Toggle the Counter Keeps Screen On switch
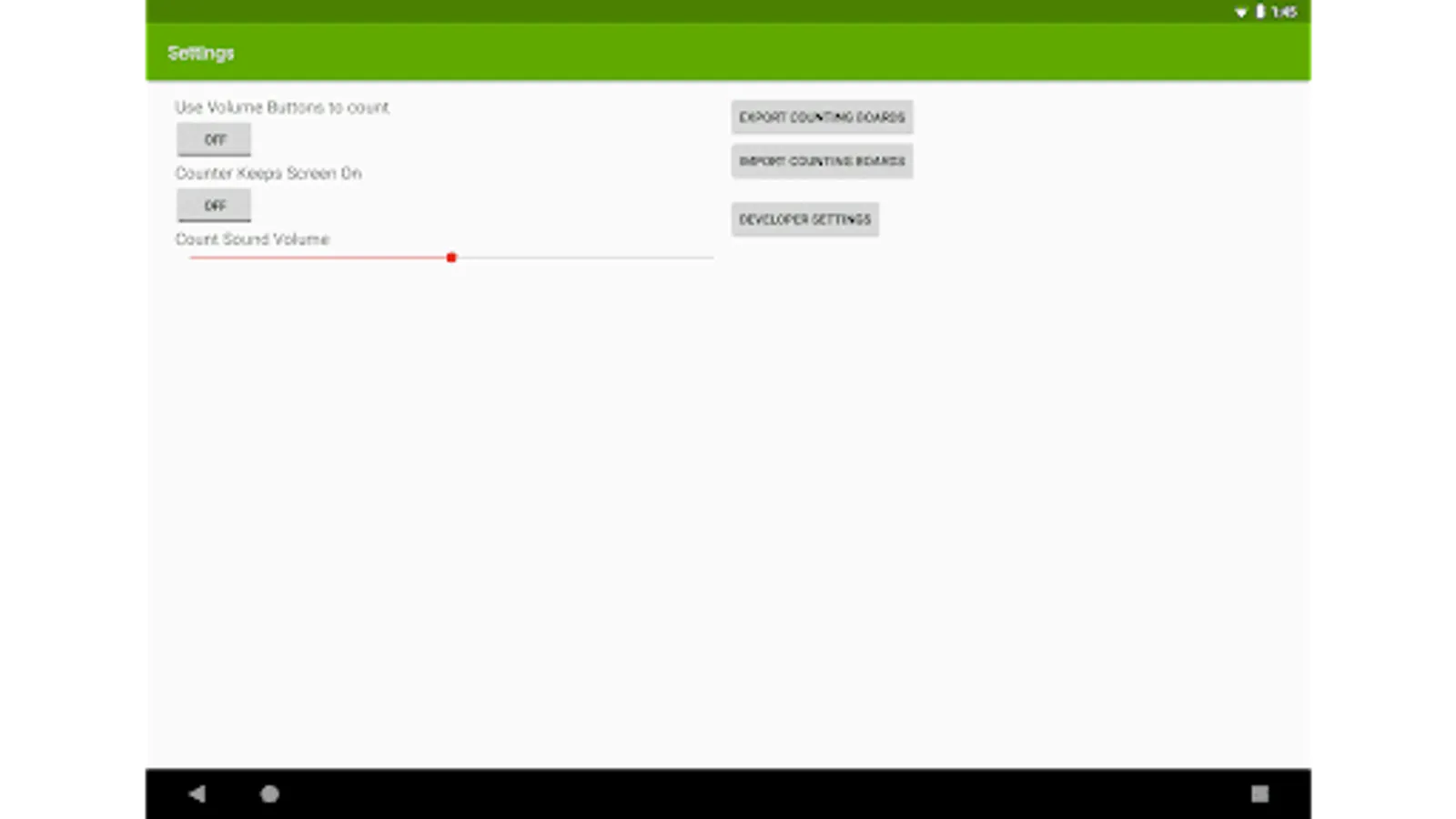This screenshot has height=819, width=1456. click(214, 206)
